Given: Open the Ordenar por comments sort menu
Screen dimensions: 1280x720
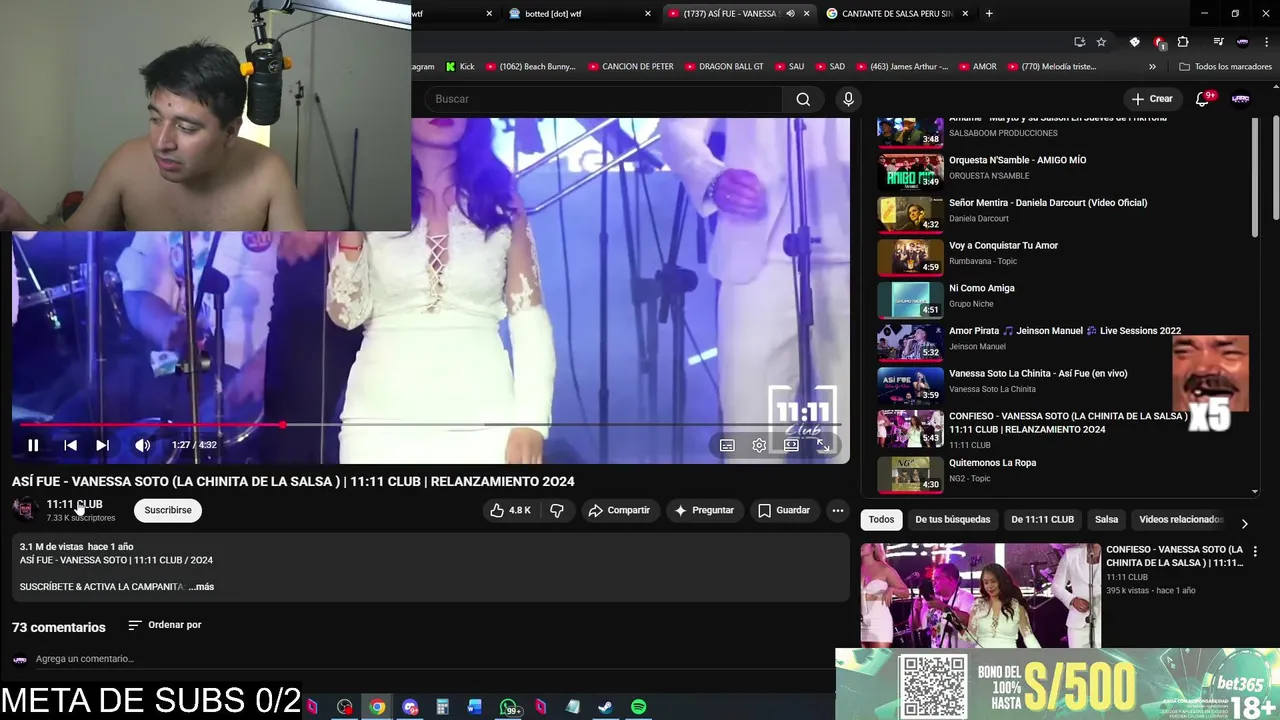Looking at the screenshot, I should (165, 625).
